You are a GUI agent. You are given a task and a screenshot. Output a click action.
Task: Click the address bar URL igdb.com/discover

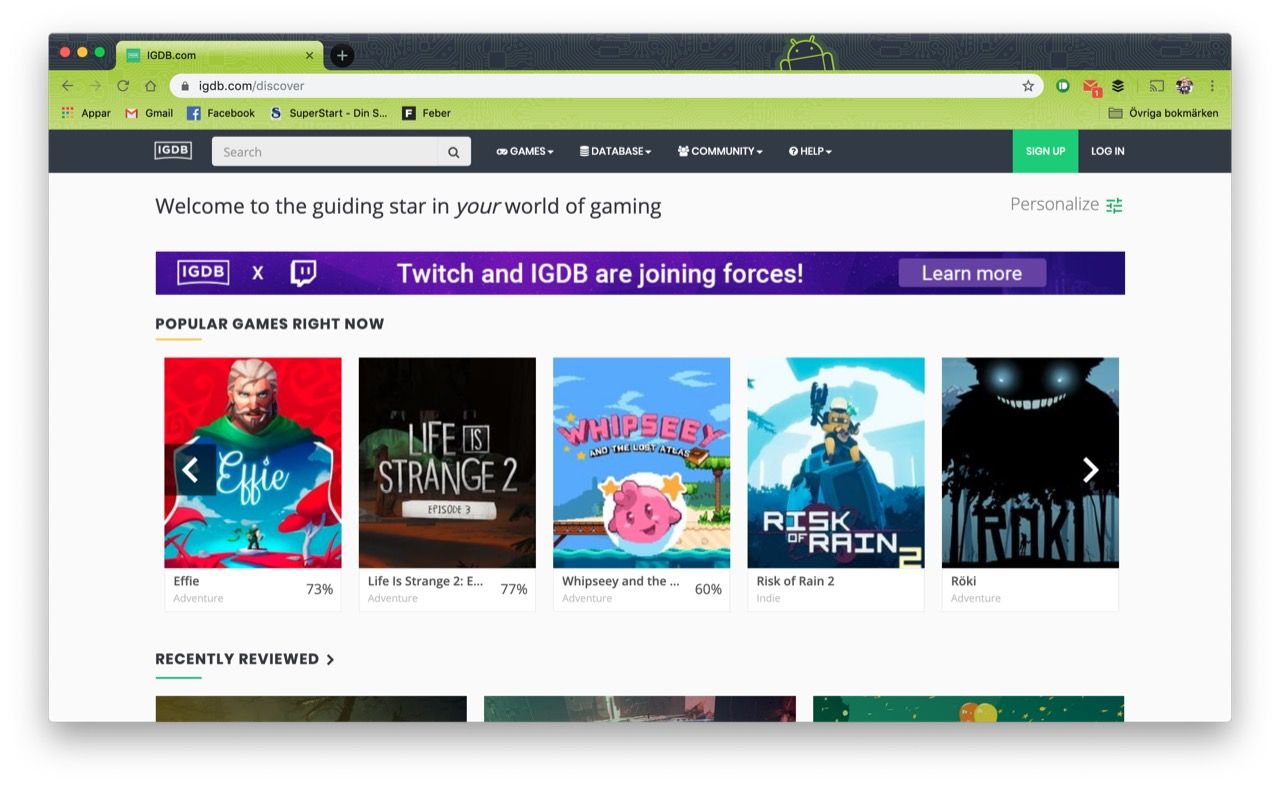(x=251, y=86)
